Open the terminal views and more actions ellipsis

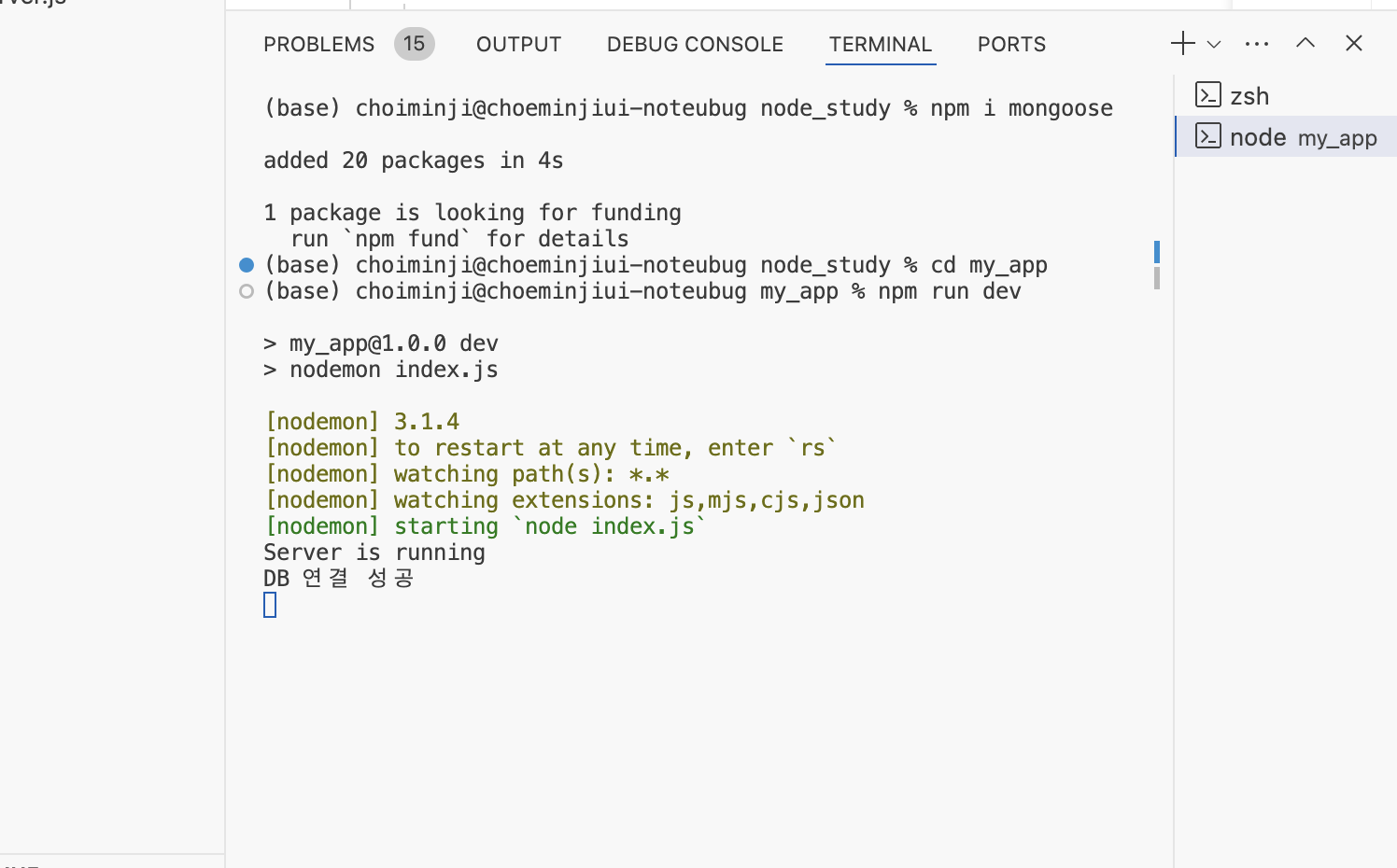(1257, 44)
